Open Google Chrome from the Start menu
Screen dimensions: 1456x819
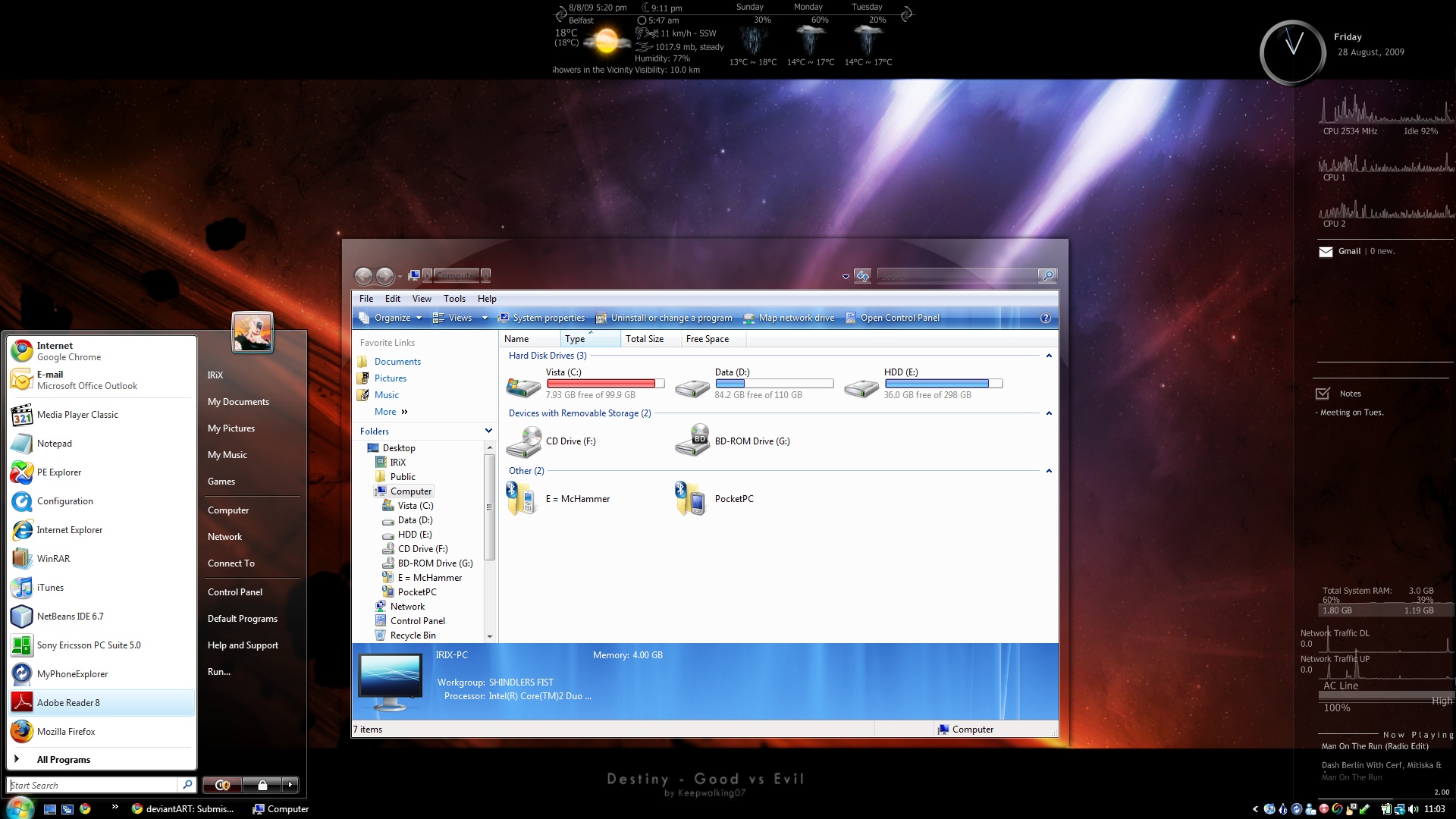[x=102, y=351]
